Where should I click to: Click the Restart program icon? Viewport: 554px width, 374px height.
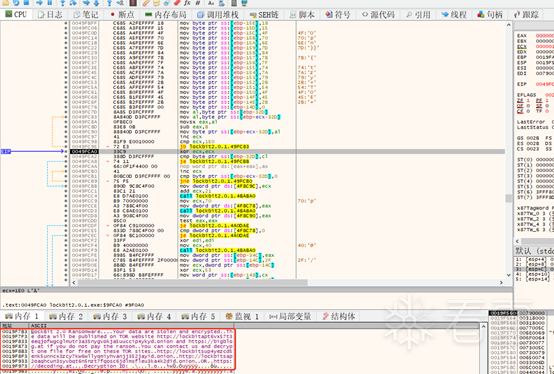coord(16,3)
